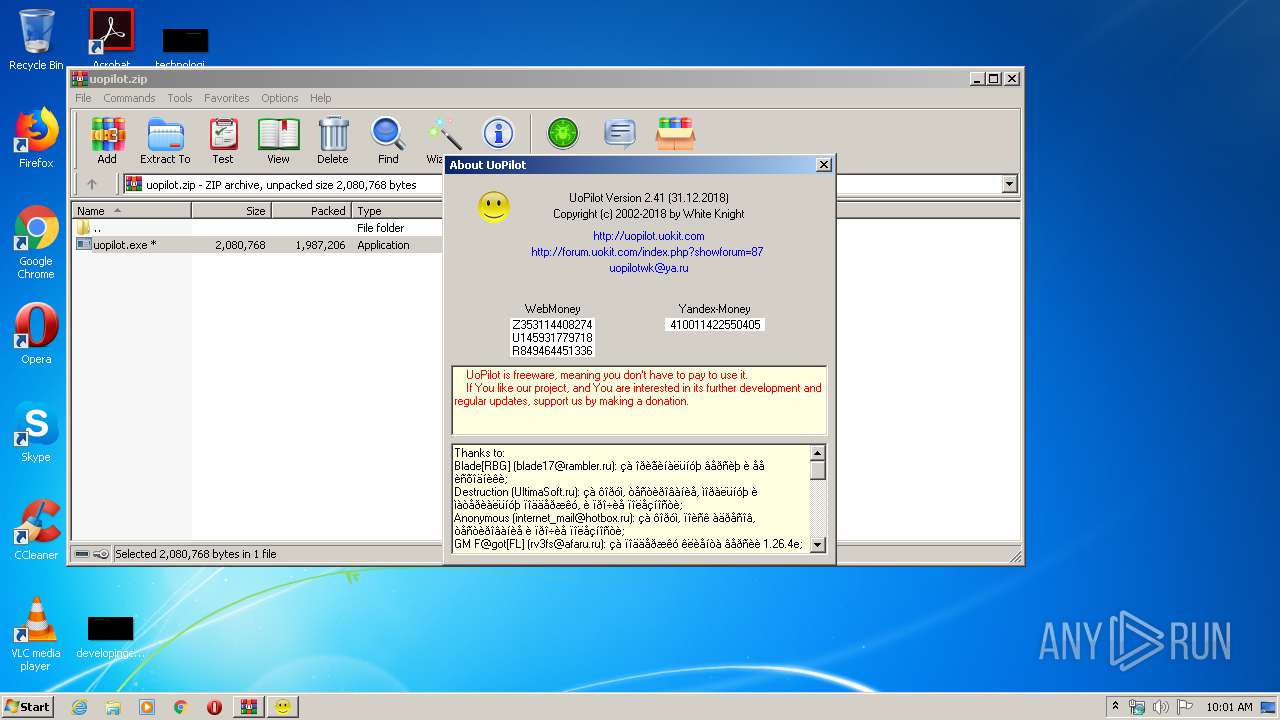The image size is (1280, 720).
Task: Click the WebMoney Z353114408274 value
Action: click(552, 325)
